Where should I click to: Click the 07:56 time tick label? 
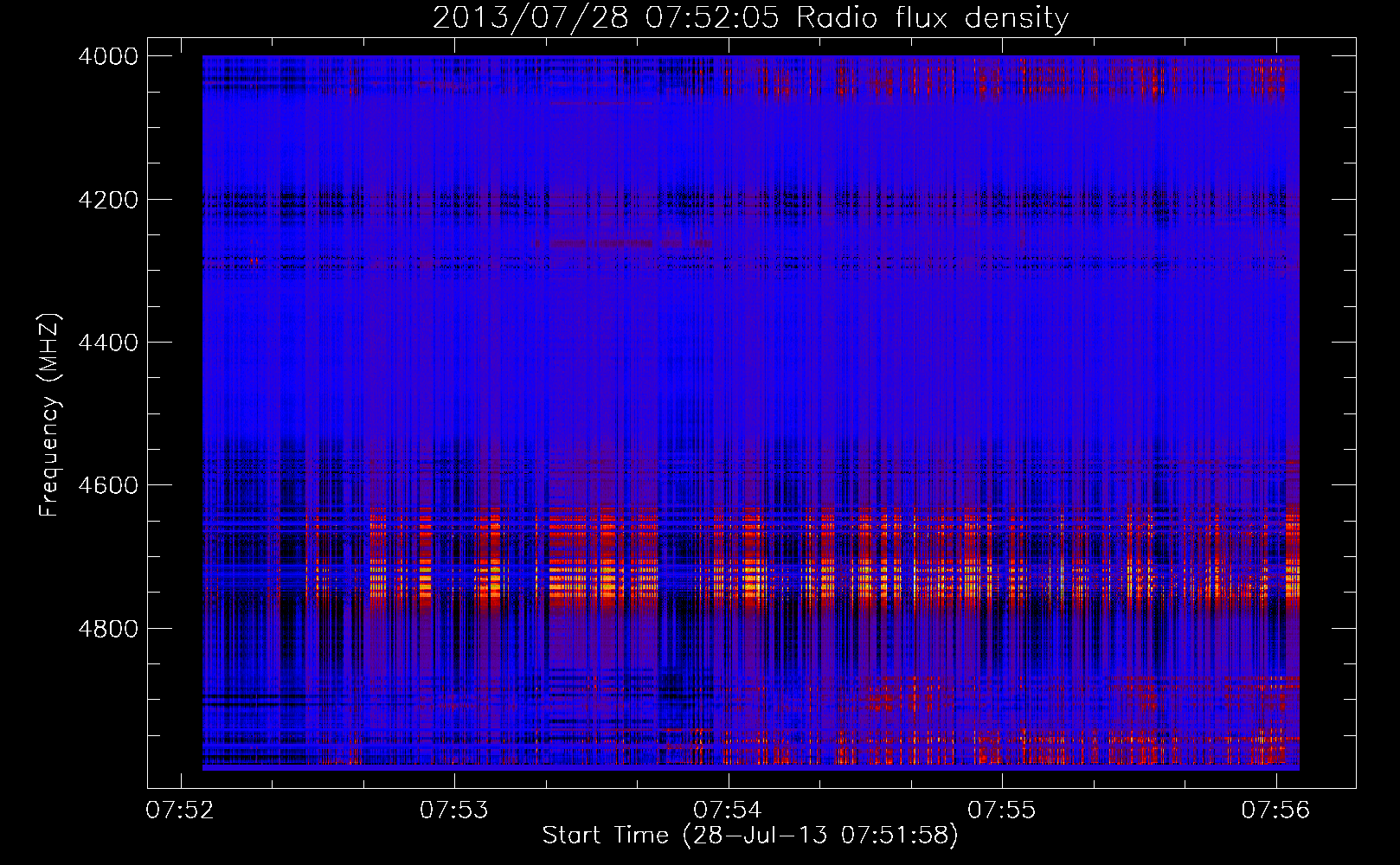[1275, 810]
